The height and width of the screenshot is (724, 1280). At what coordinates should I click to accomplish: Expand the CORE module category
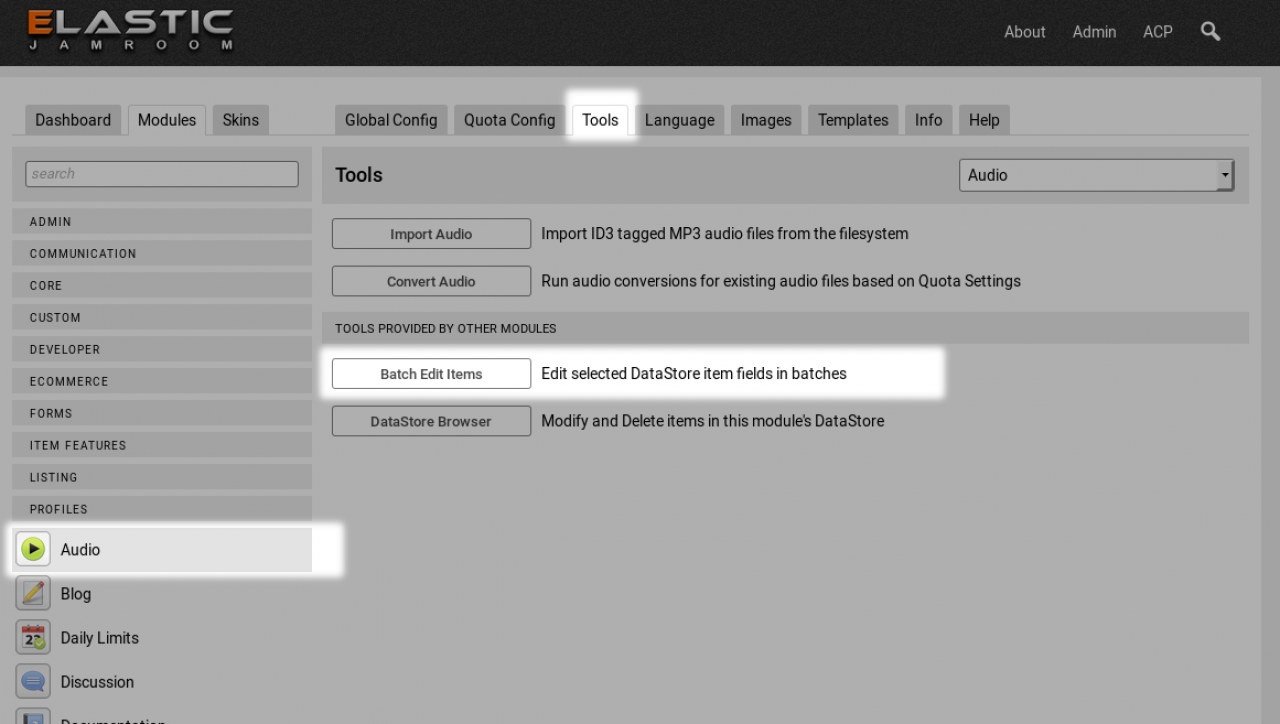tap(162, 285)
